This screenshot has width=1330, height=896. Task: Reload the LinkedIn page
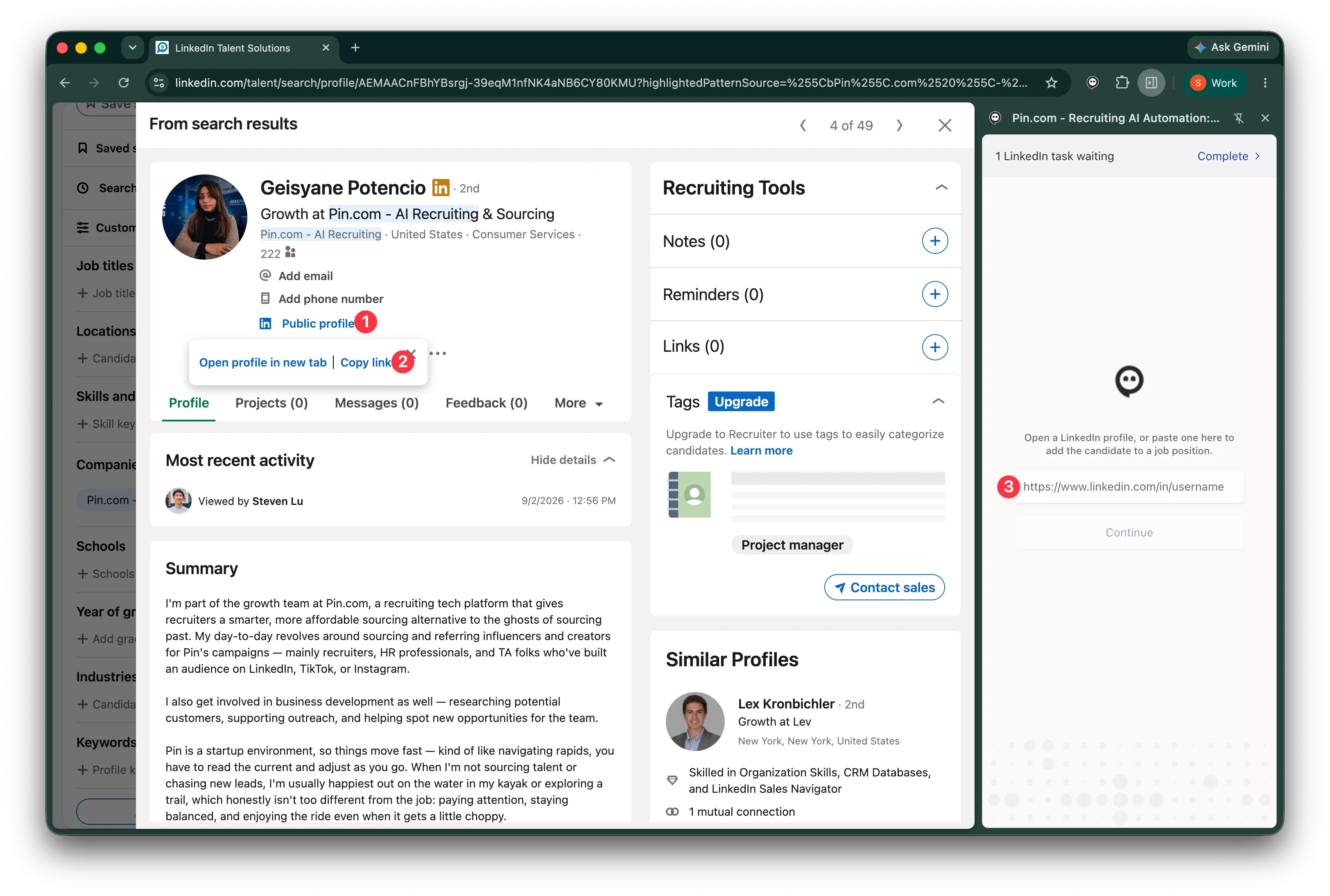(x=123, y=83)
